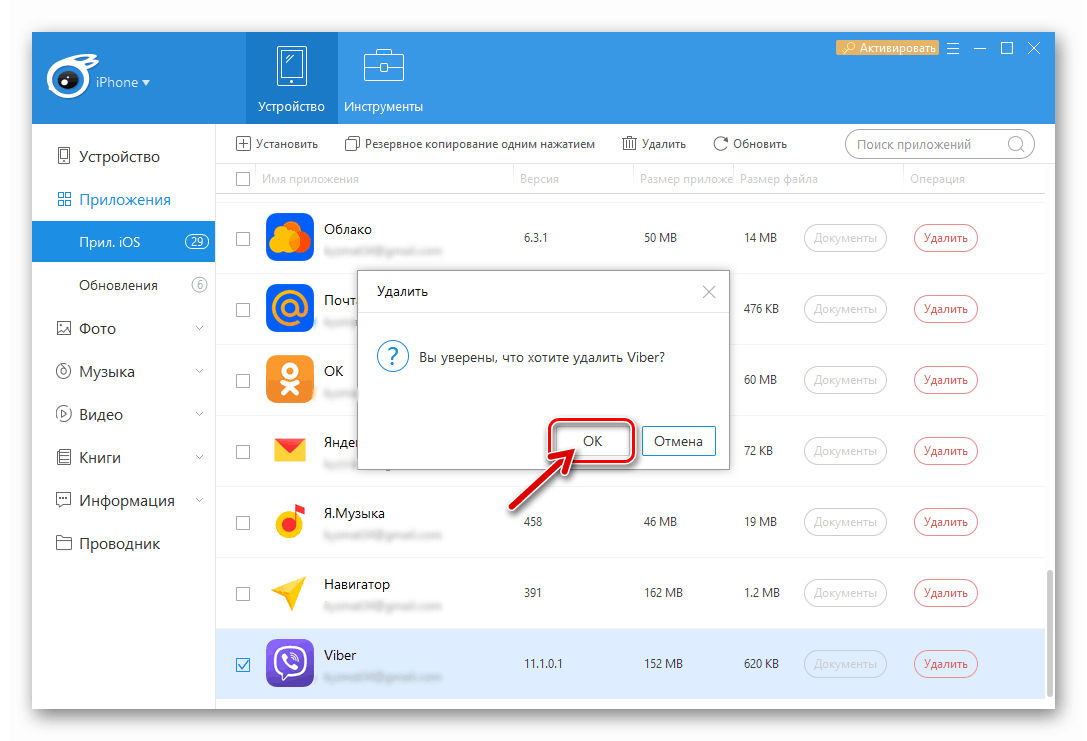The width and height of the screenshot is (1087, 741).
Task: Click the Я.Музыка app name
Action: tap(354, 514)
